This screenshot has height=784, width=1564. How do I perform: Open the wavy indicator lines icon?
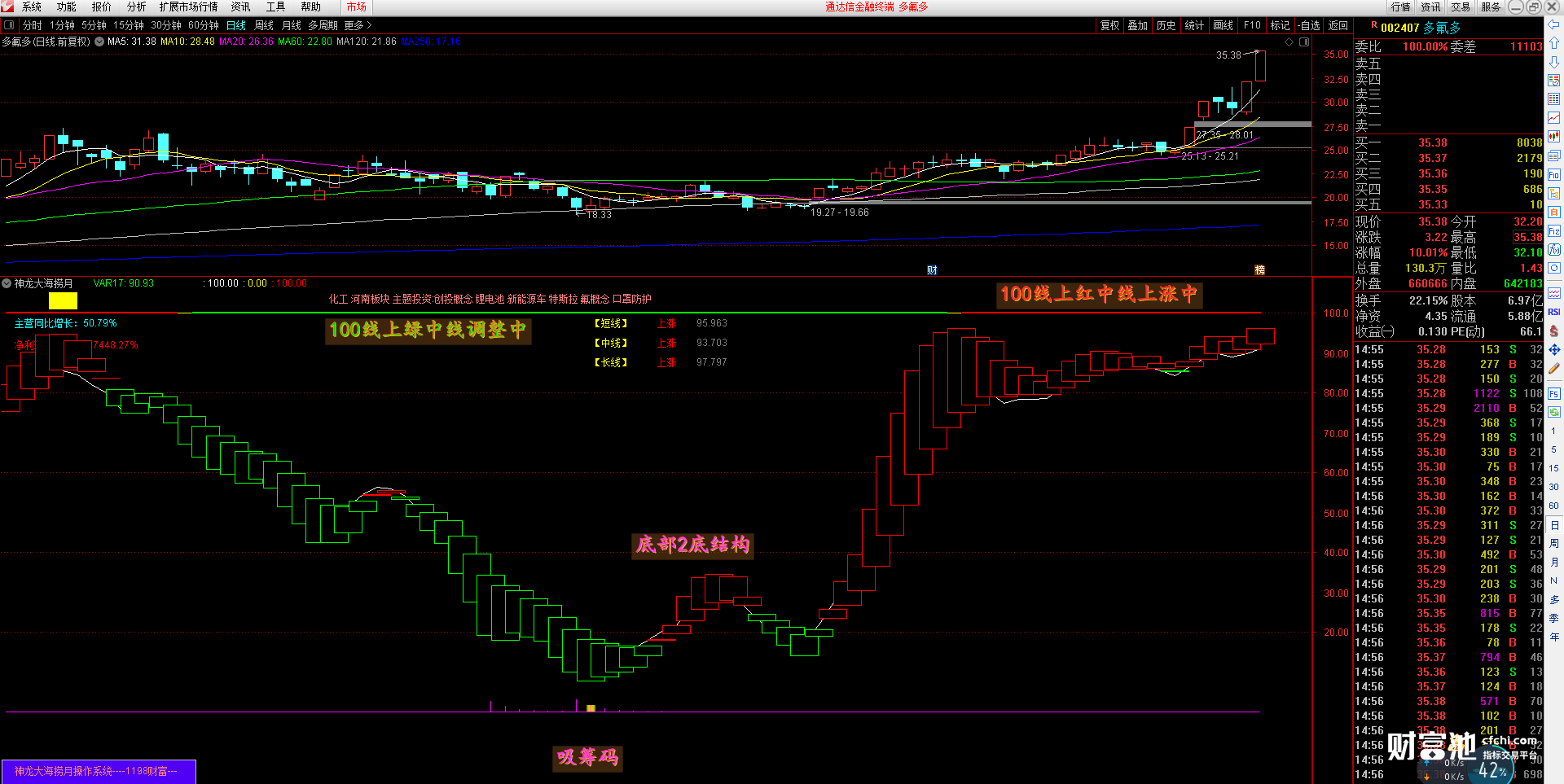[1553, 293]
